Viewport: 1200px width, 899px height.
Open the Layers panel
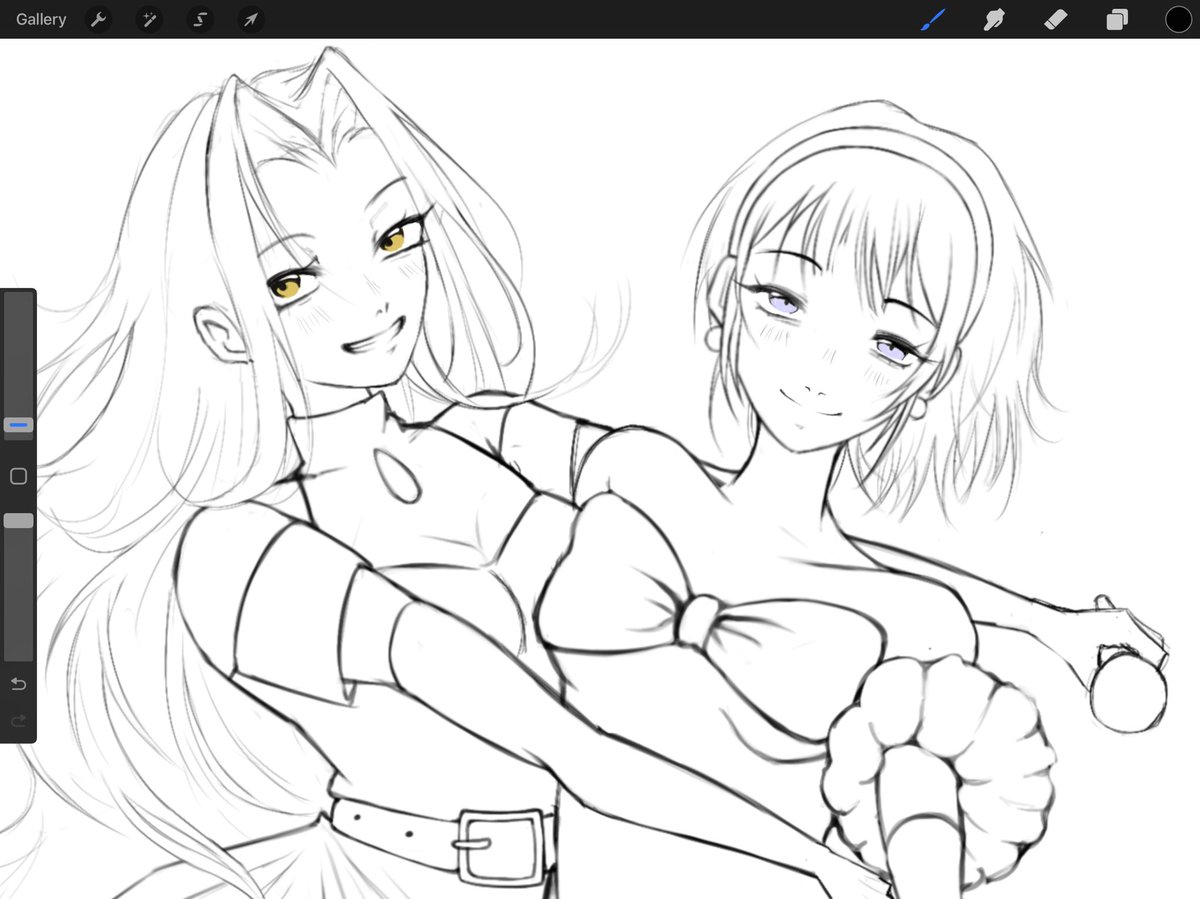tap(1117, 19)
